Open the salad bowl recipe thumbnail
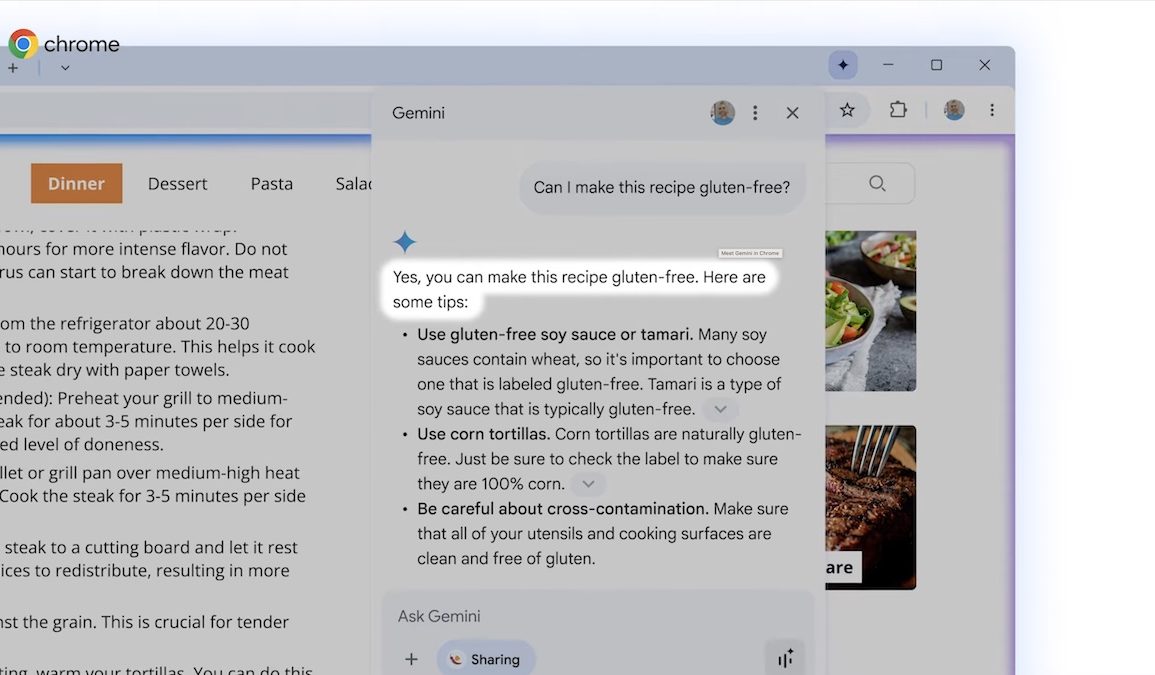 tap(870, 310)
